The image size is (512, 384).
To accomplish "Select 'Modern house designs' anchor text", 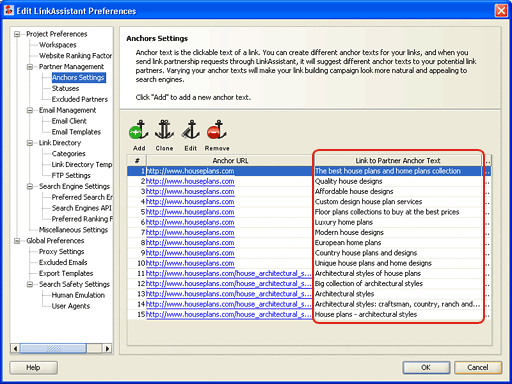I will tap(349, 232).
